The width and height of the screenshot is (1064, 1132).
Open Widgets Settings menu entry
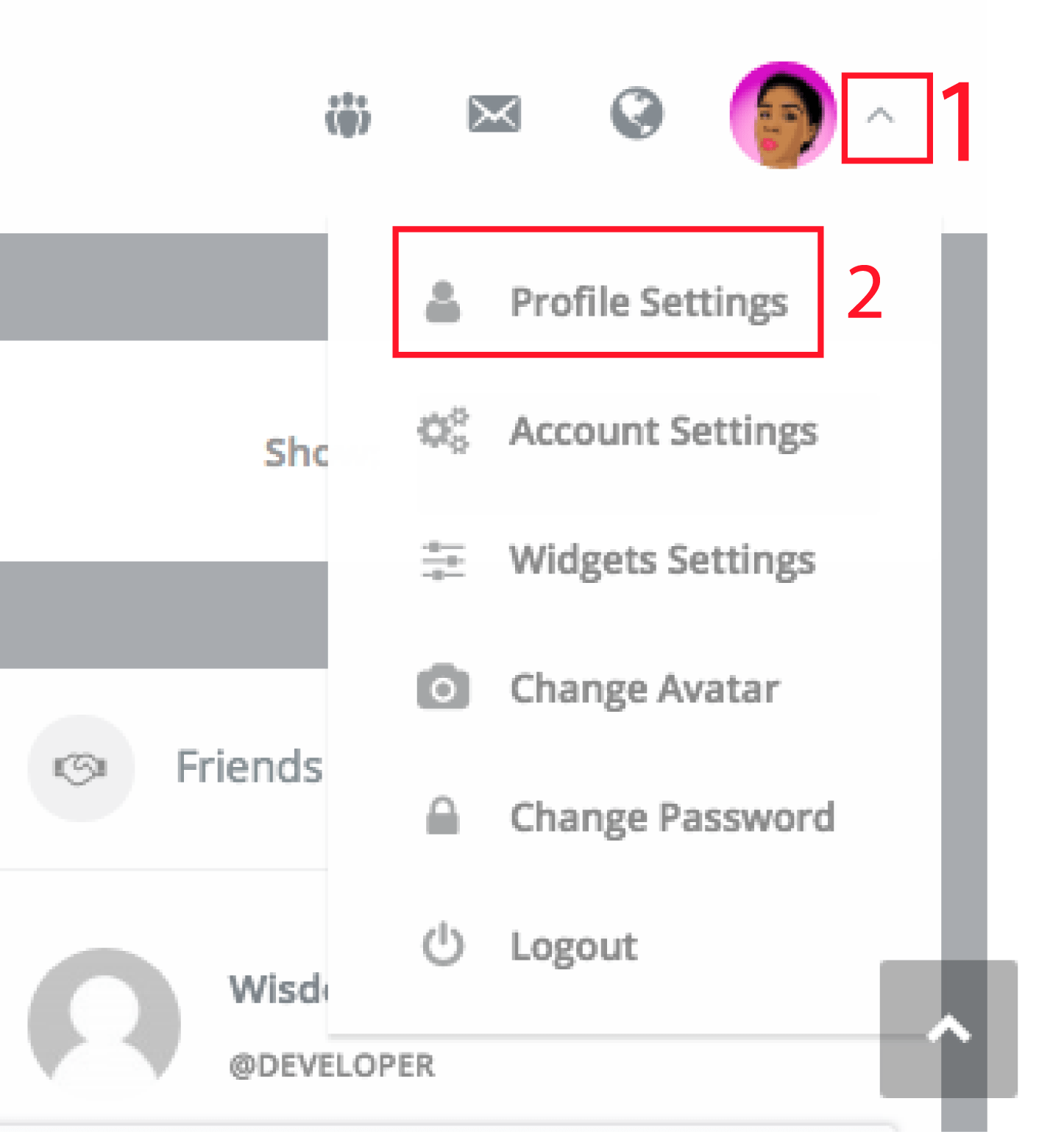pyautogui.click(x=617, y=560)
